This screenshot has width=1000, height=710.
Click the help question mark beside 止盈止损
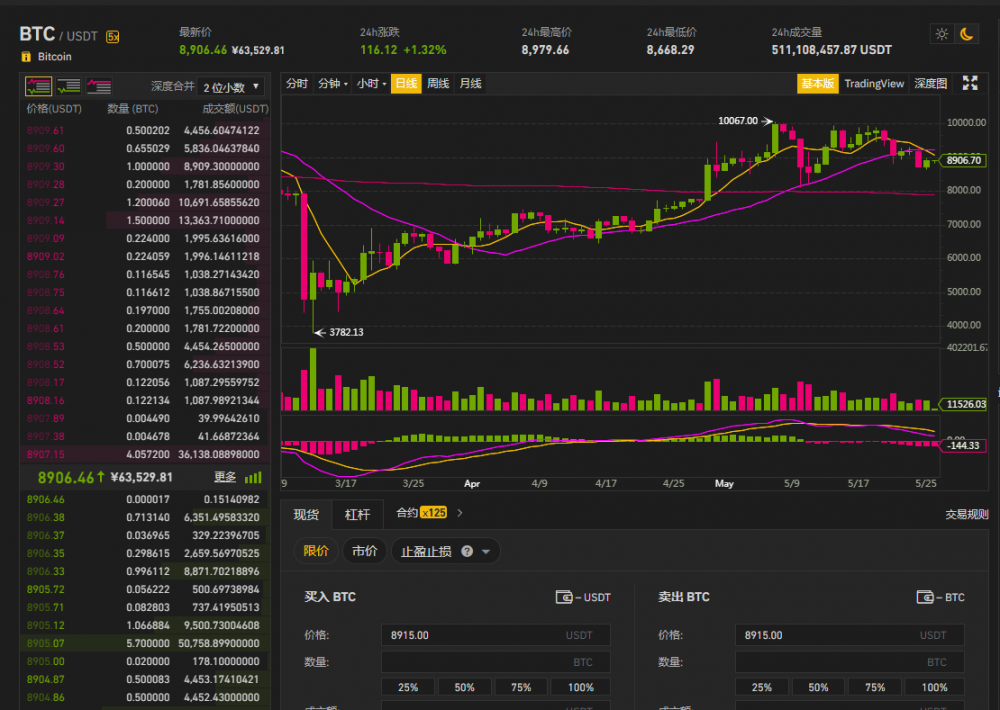467,551
